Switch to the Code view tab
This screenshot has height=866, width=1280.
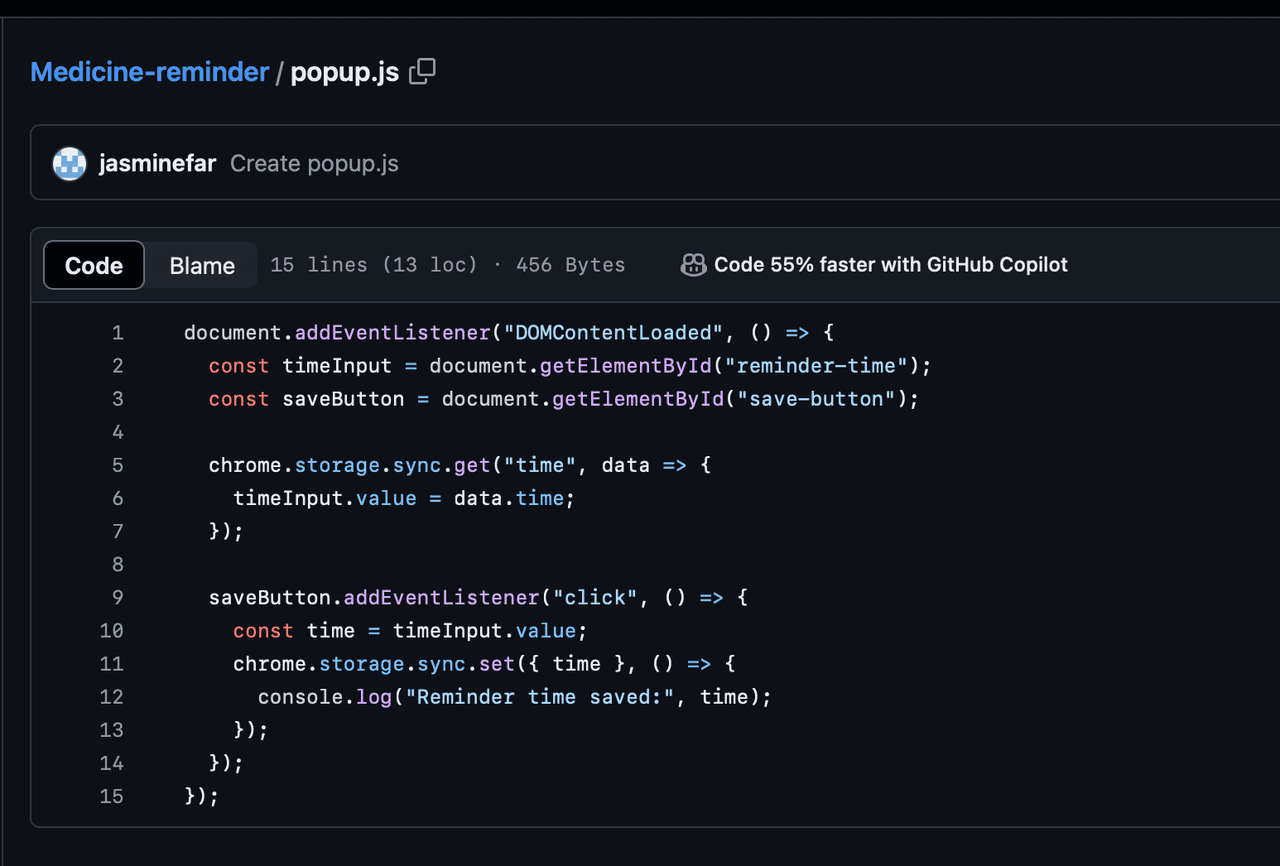(94, 265)
